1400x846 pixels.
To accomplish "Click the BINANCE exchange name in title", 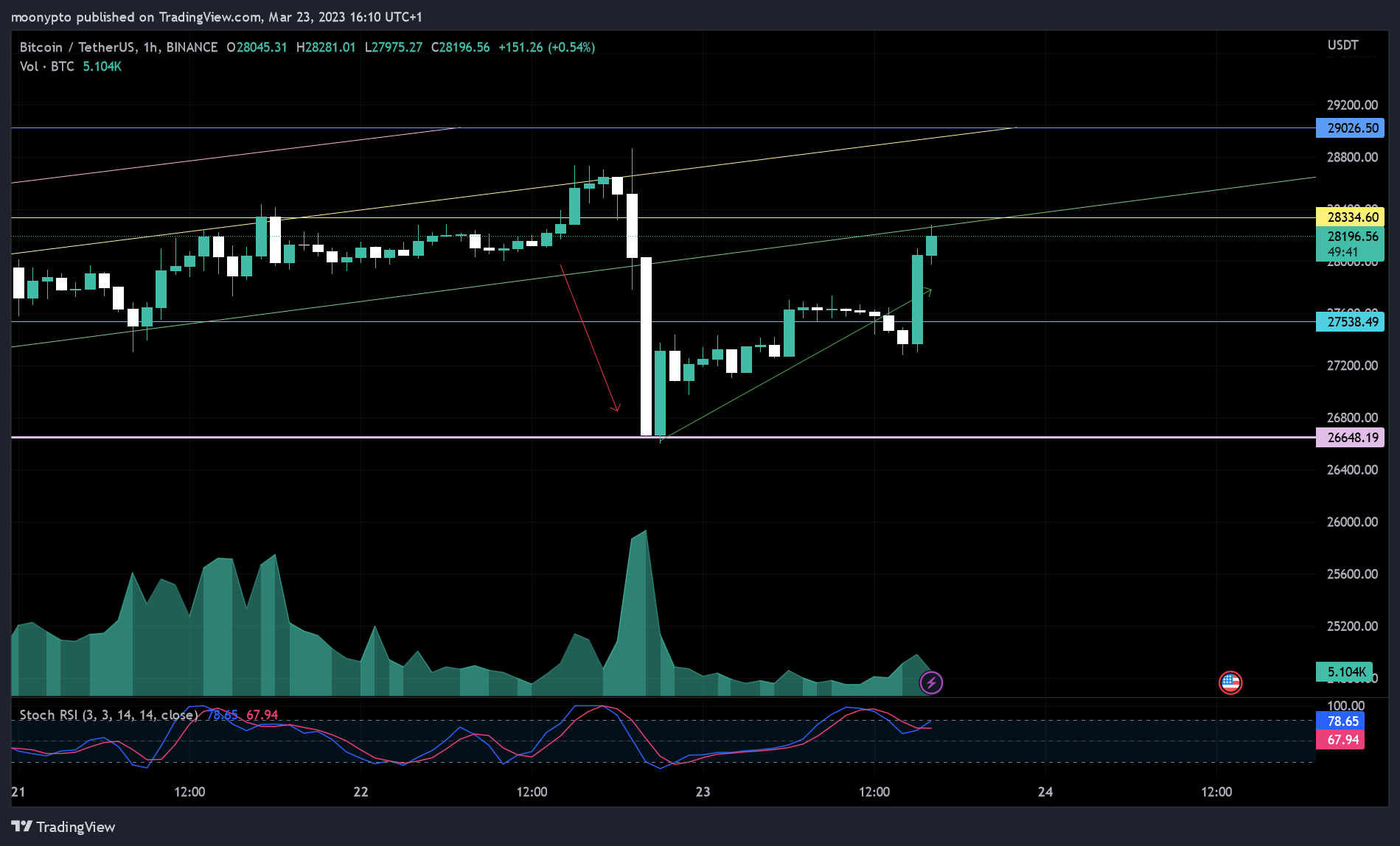I will click(x=192, y=47).
